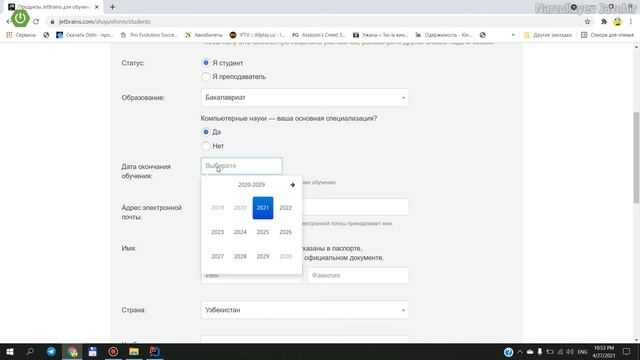Select year 2026 in the picker
The height and width of the screenshot is (360, 640).
point(285,232)
